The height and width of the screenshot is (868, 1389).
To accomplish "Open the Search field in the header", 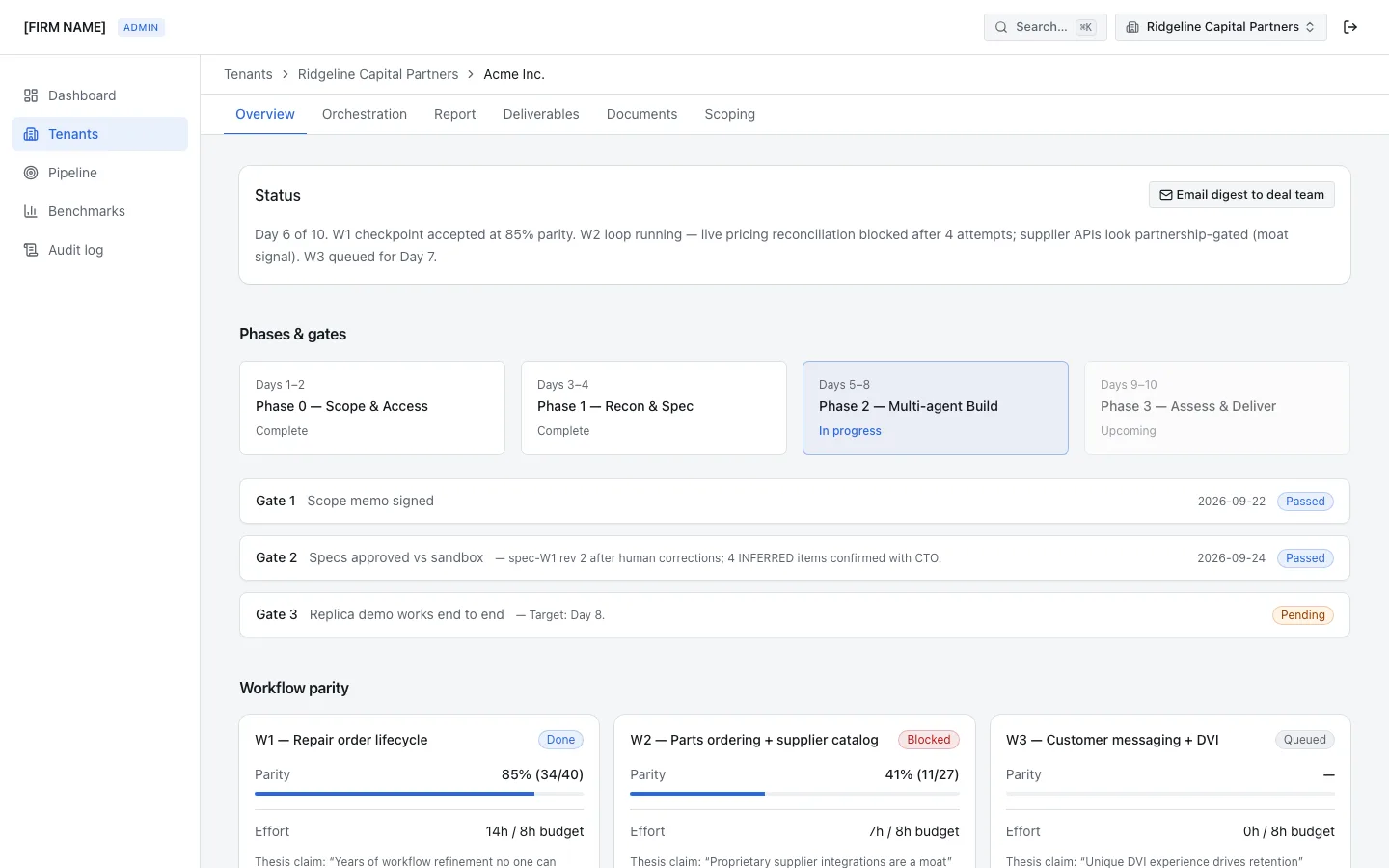I will coord(1046,27).
